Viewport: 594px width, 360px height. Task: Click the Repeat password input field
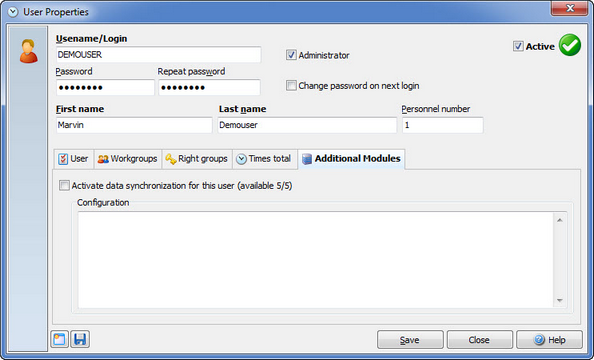coord(209,88)
